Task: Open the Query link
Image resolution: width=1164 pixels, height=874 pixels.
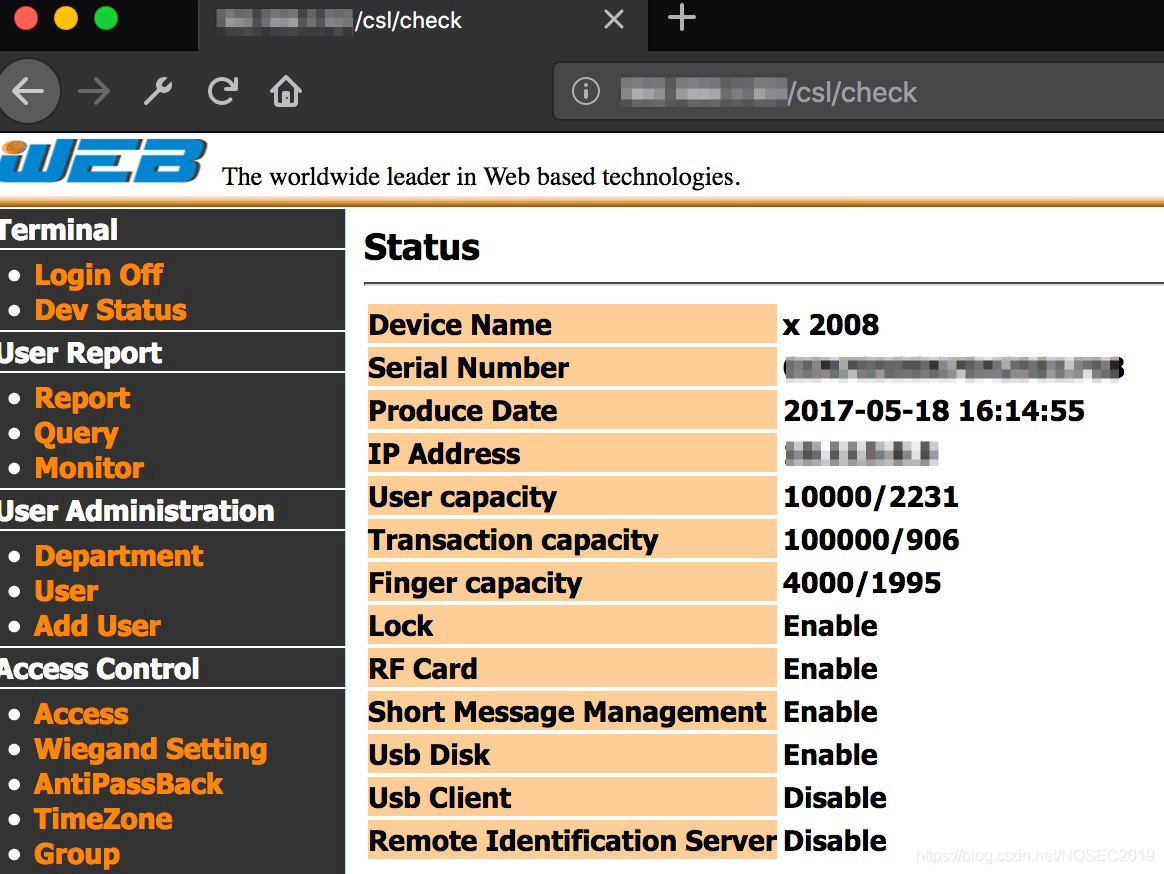Action: pyautogui.click(x=76, y=433)
